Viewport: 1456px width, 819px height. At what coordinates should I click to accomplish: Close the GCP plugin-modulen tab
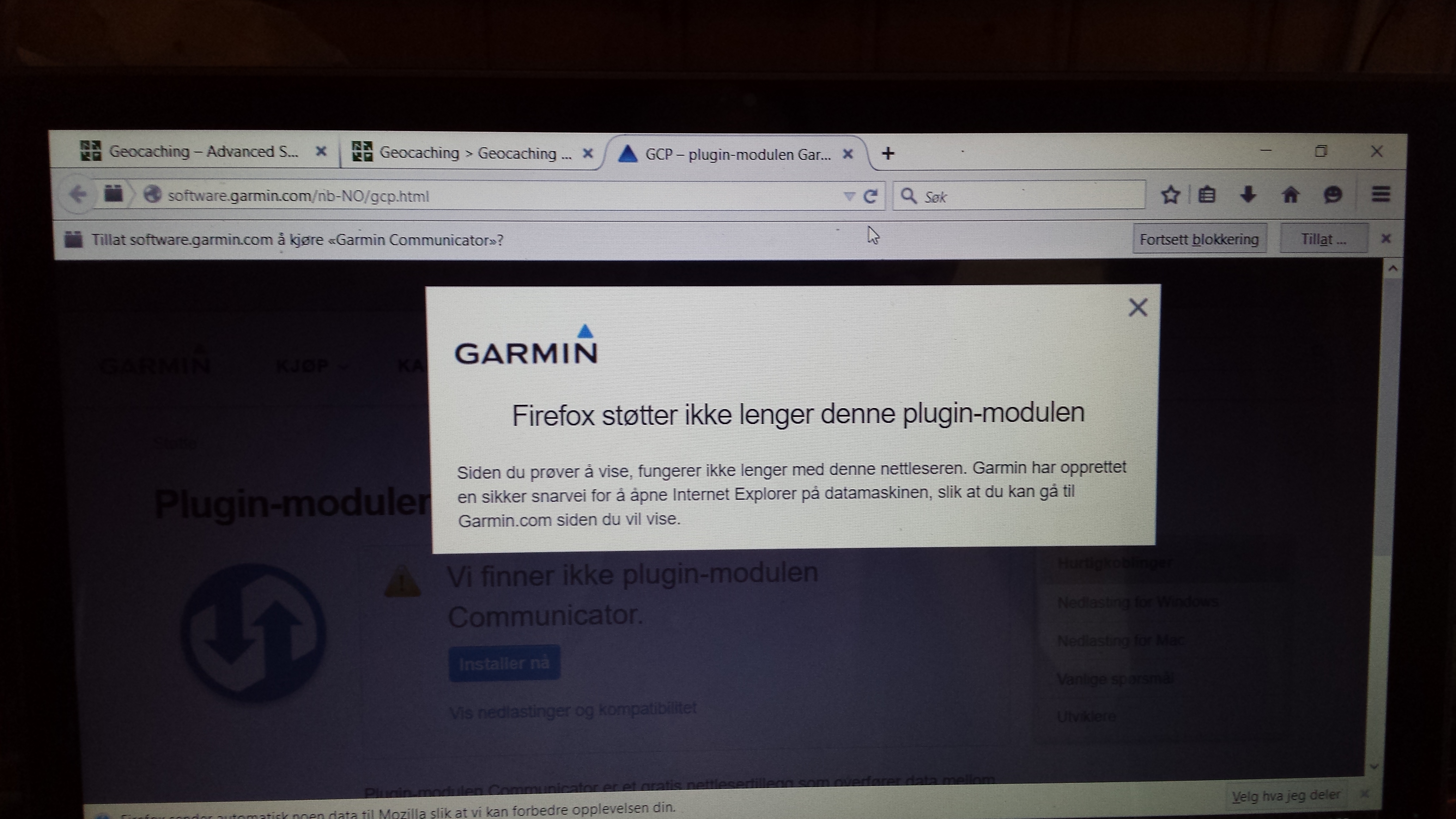pos(848,154)
